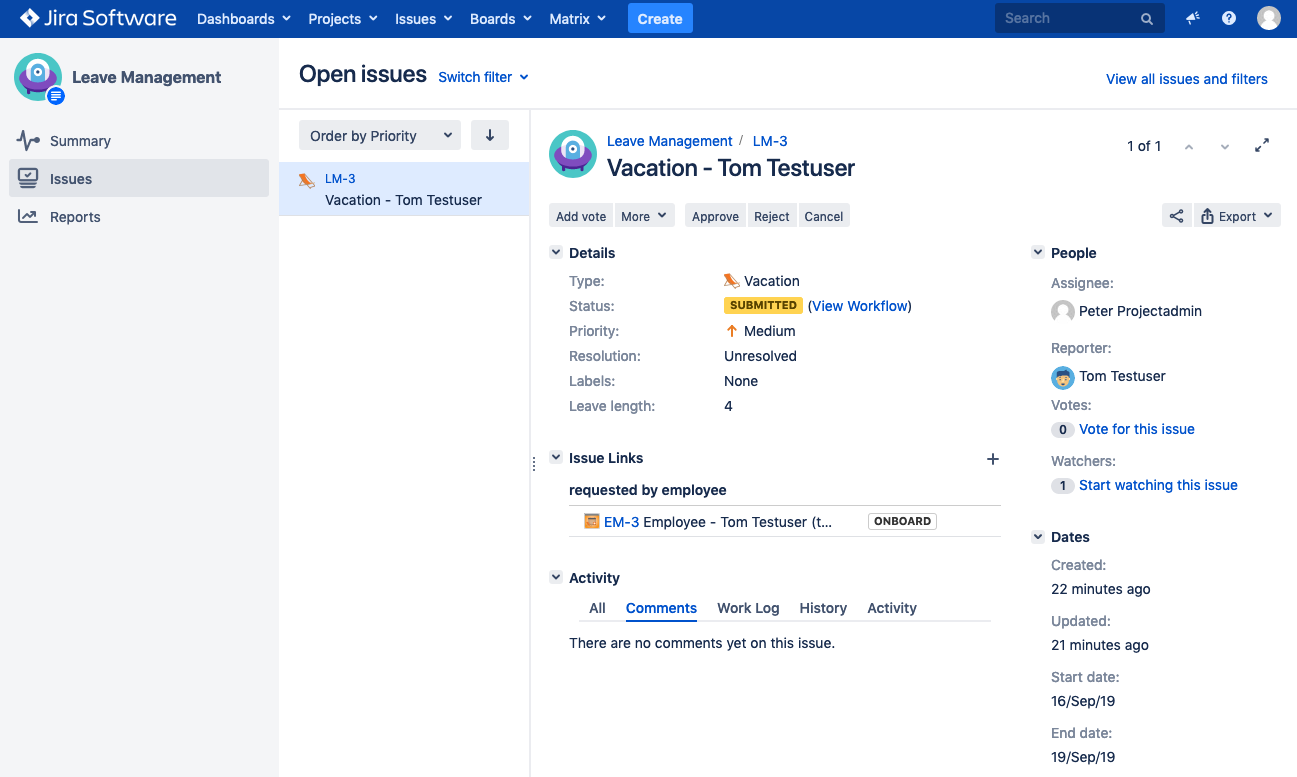Click the SUBMITTED status badge
Image resolution: width=1297 pixels, height=777 pixels.
pyautogui.click(x=764, y=306)
